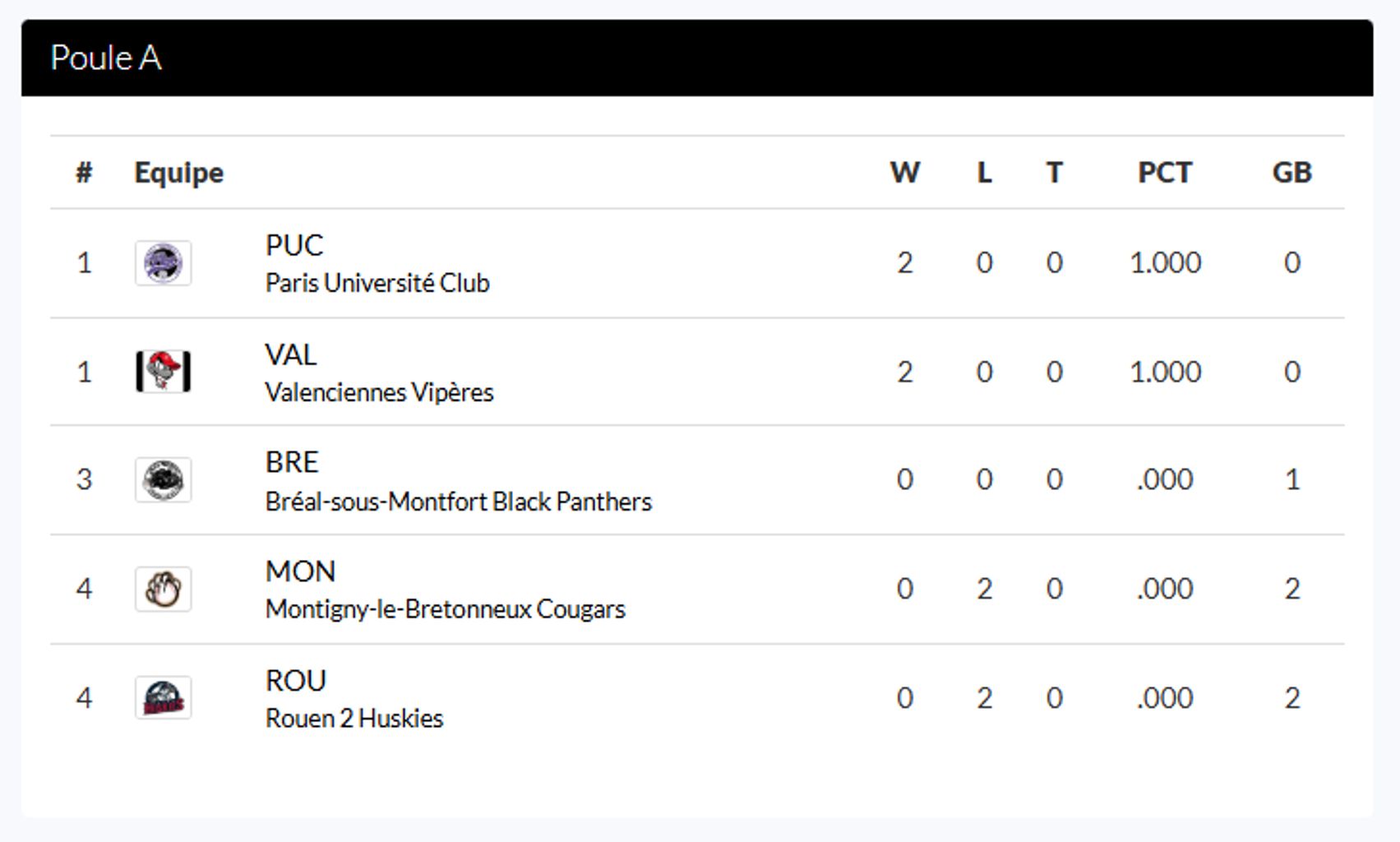Viewport: 1400px width, 842px height.
Task: Click the W wins column header
Action: (904, 173)
